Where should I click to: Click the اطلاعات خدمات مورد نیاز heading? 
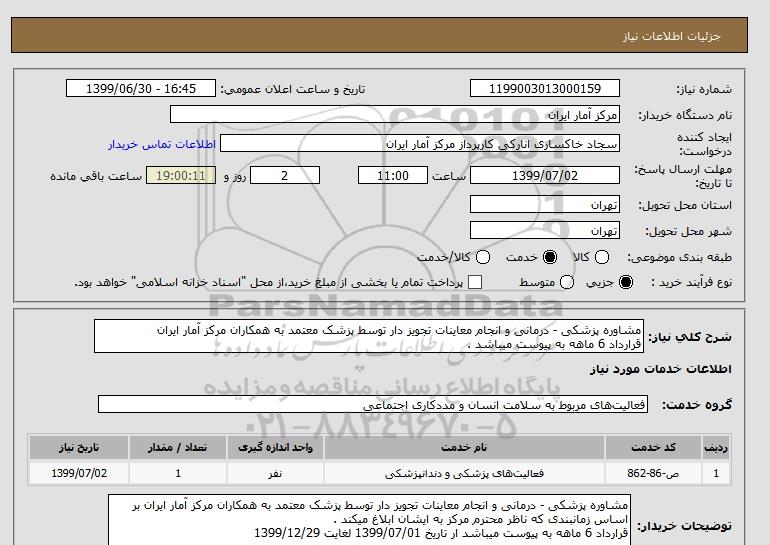[x=660, y=369]
